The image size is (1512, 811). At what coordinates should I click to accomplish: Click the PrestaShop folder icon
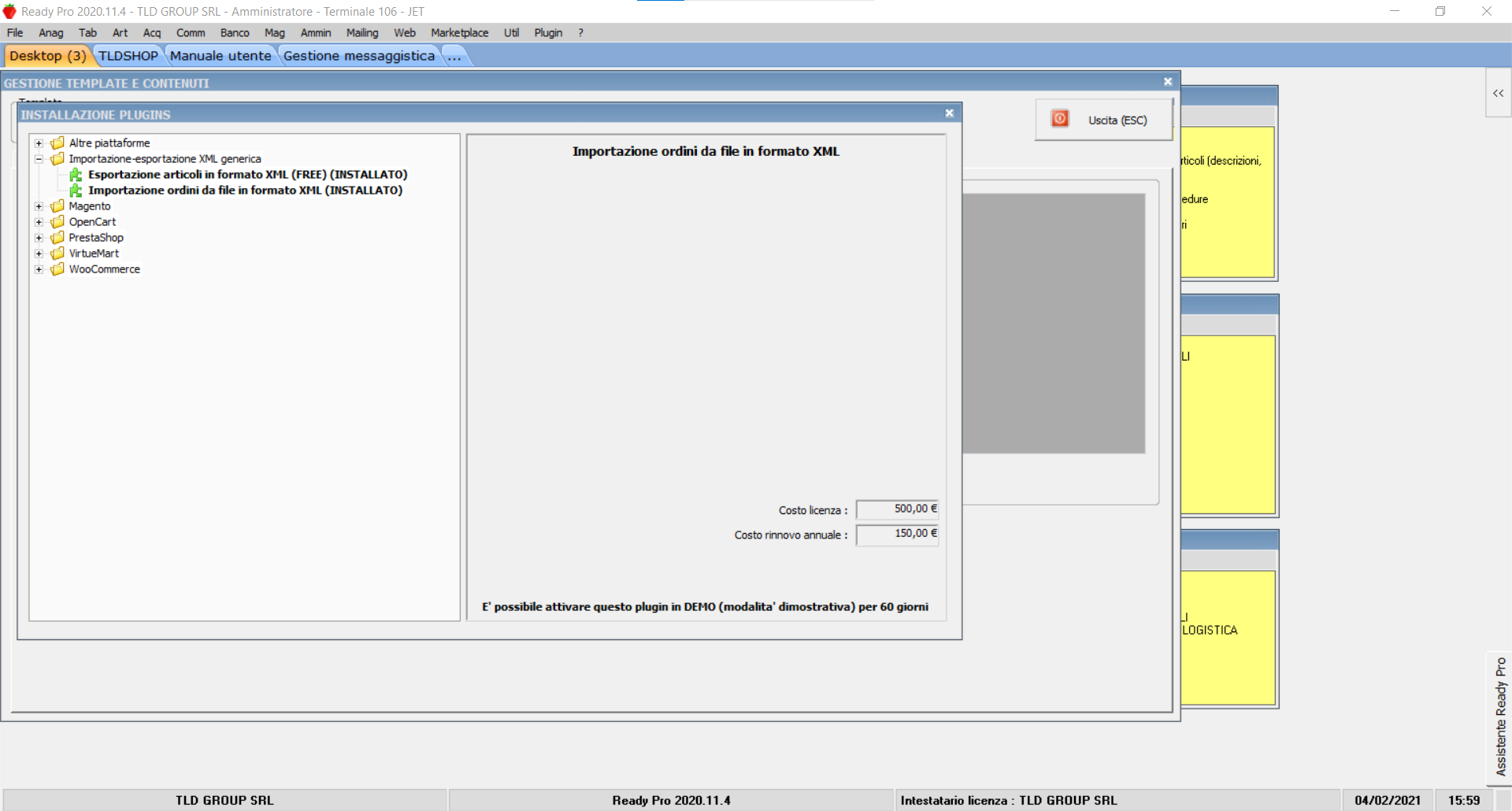click(57, 237)
